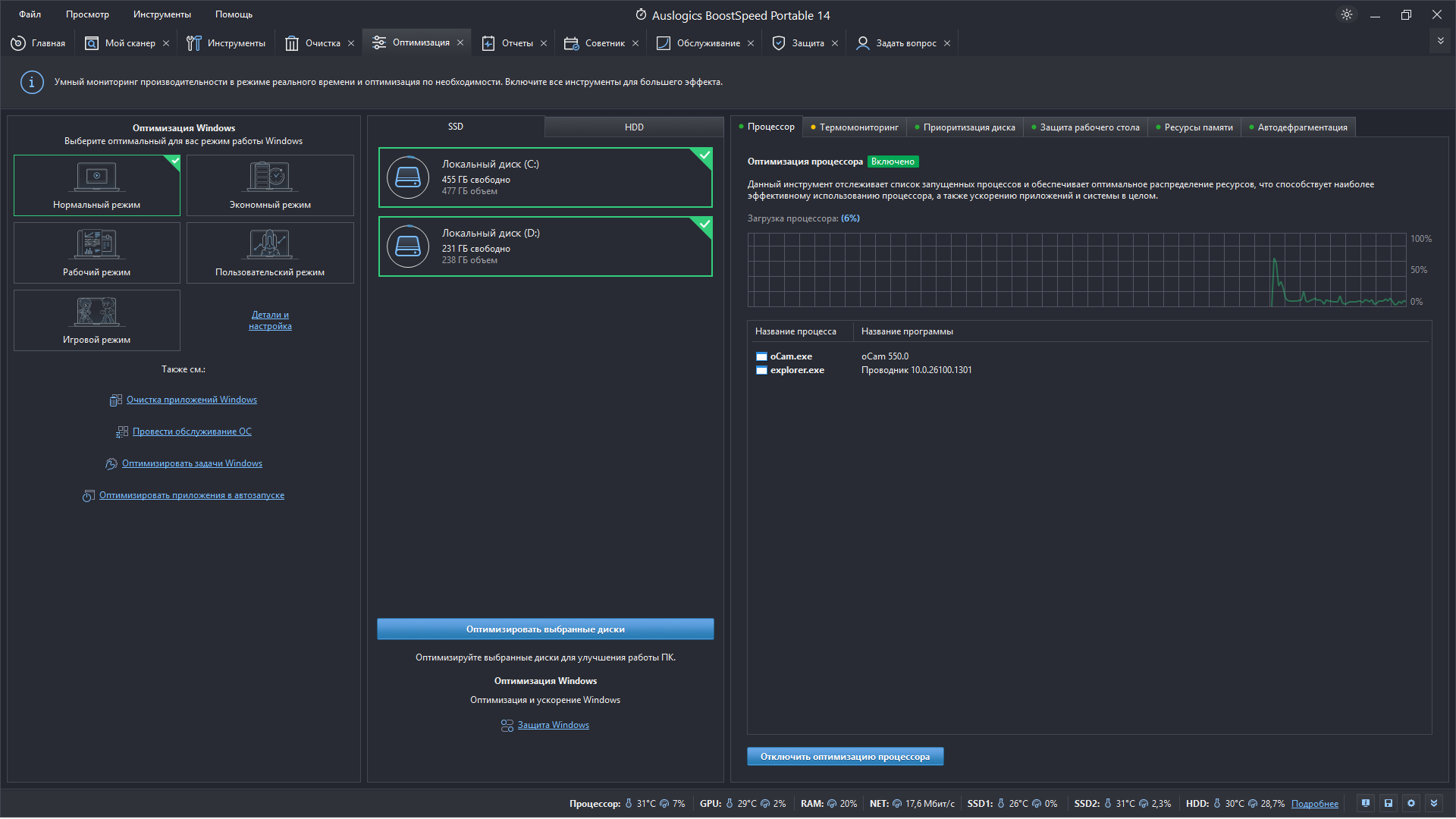This screenshot has width=1456, height=819.
Task: Toggle the light/dark theme sun icon
Action: coord(1347,14)
